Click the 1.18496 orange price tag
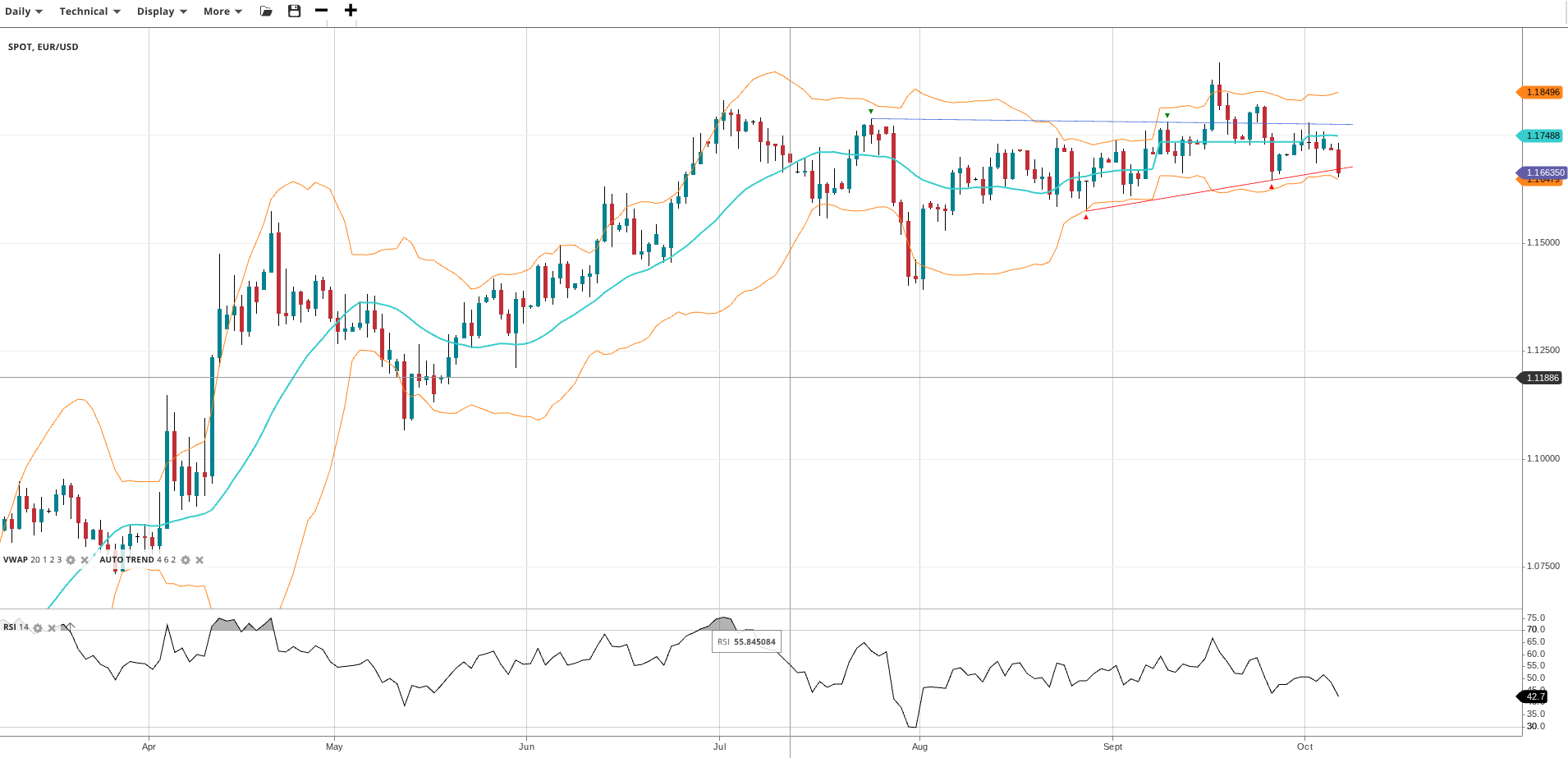Viewport: 1568px width, 758px height. (1541, 92)
